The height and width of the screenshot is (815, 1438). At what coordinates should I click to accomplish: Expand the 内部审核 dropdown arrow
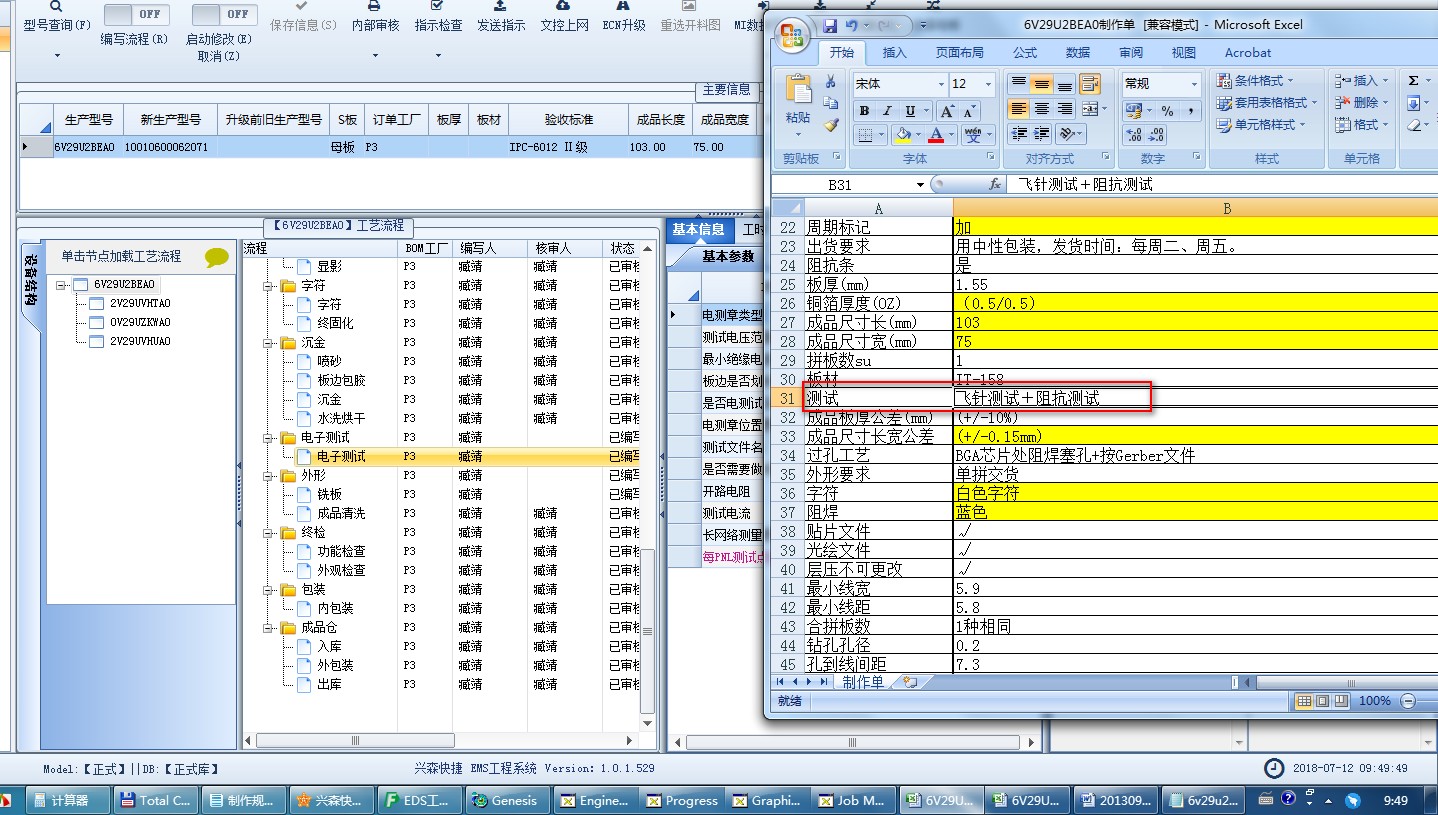click(375, 55)
